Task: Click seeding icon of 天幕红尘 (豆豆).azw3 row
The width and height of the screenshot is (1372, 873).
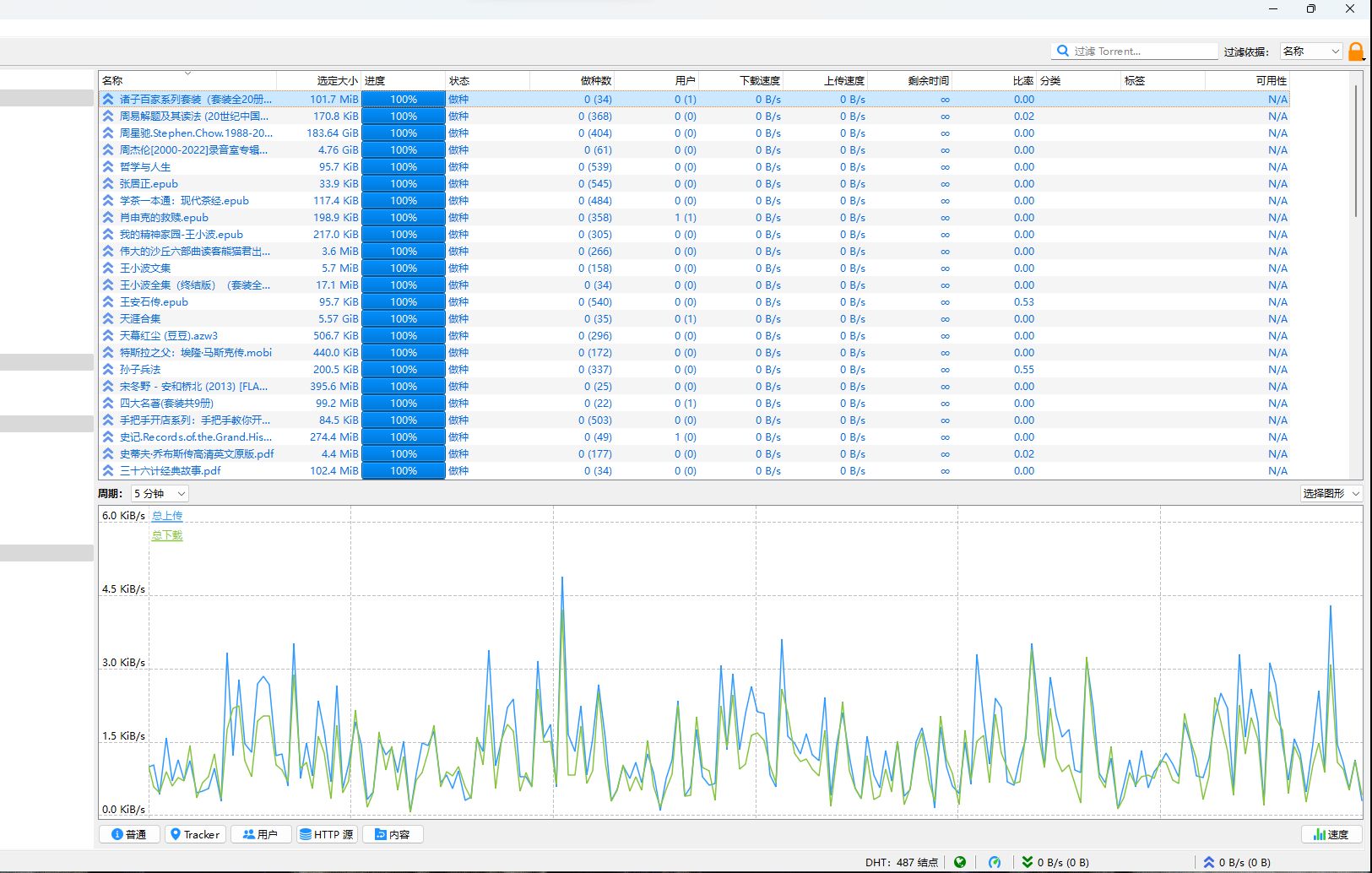Action: point(108,335)
